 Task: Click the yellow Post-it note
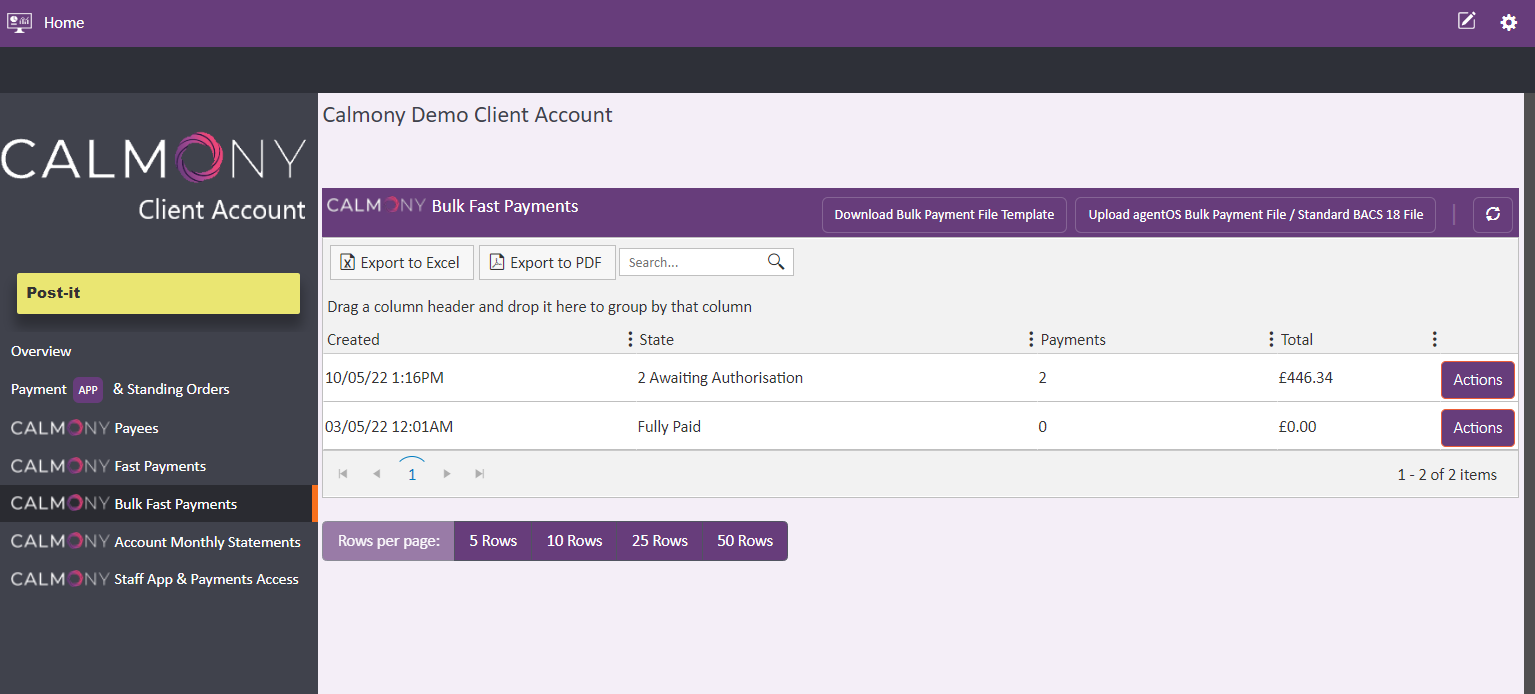pyautogui.click(x=158, y=293)
